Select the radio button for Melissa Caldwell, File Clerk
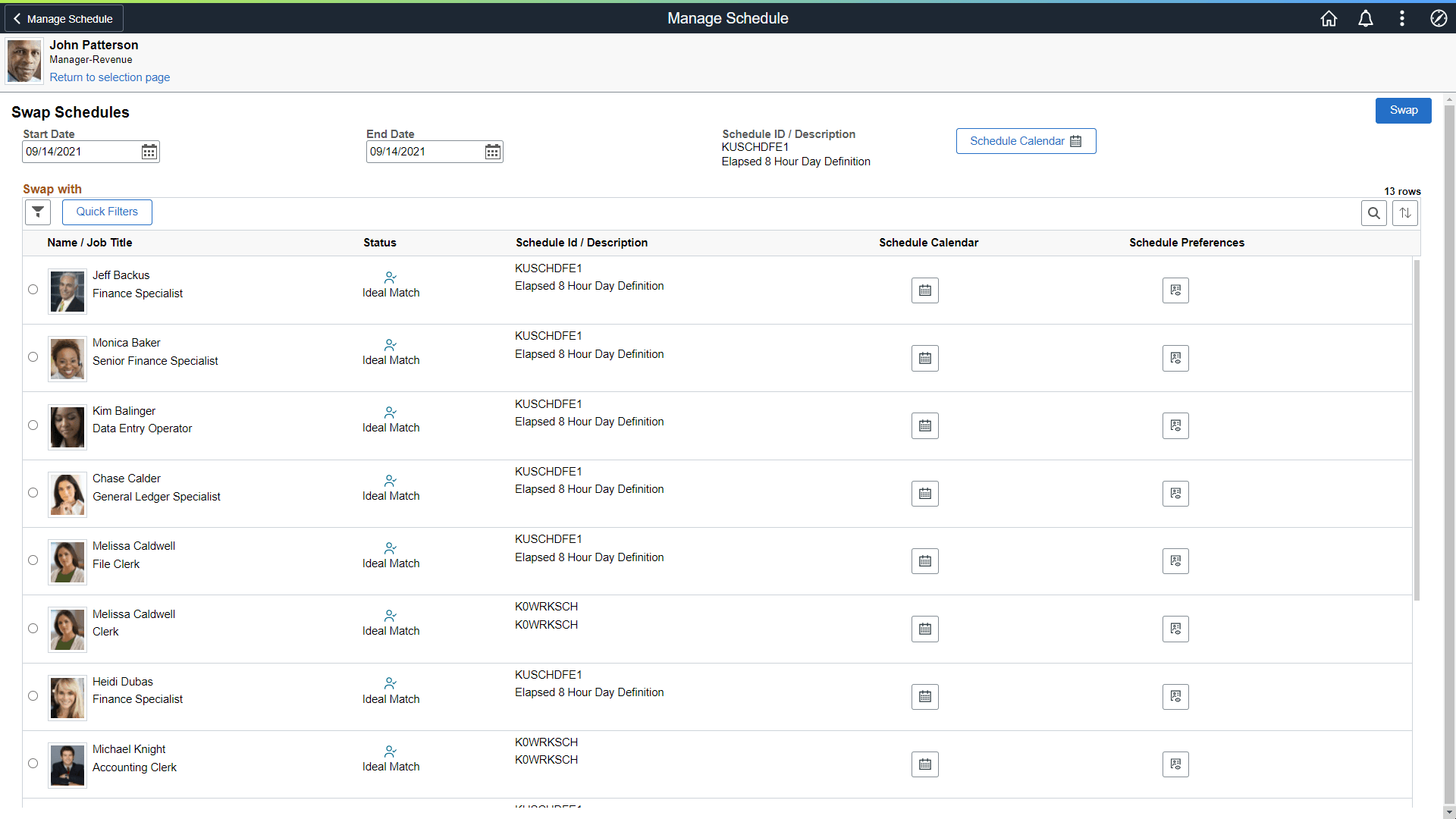The height and width of the screenshot is (819, 1456). (x=33, y=560)
